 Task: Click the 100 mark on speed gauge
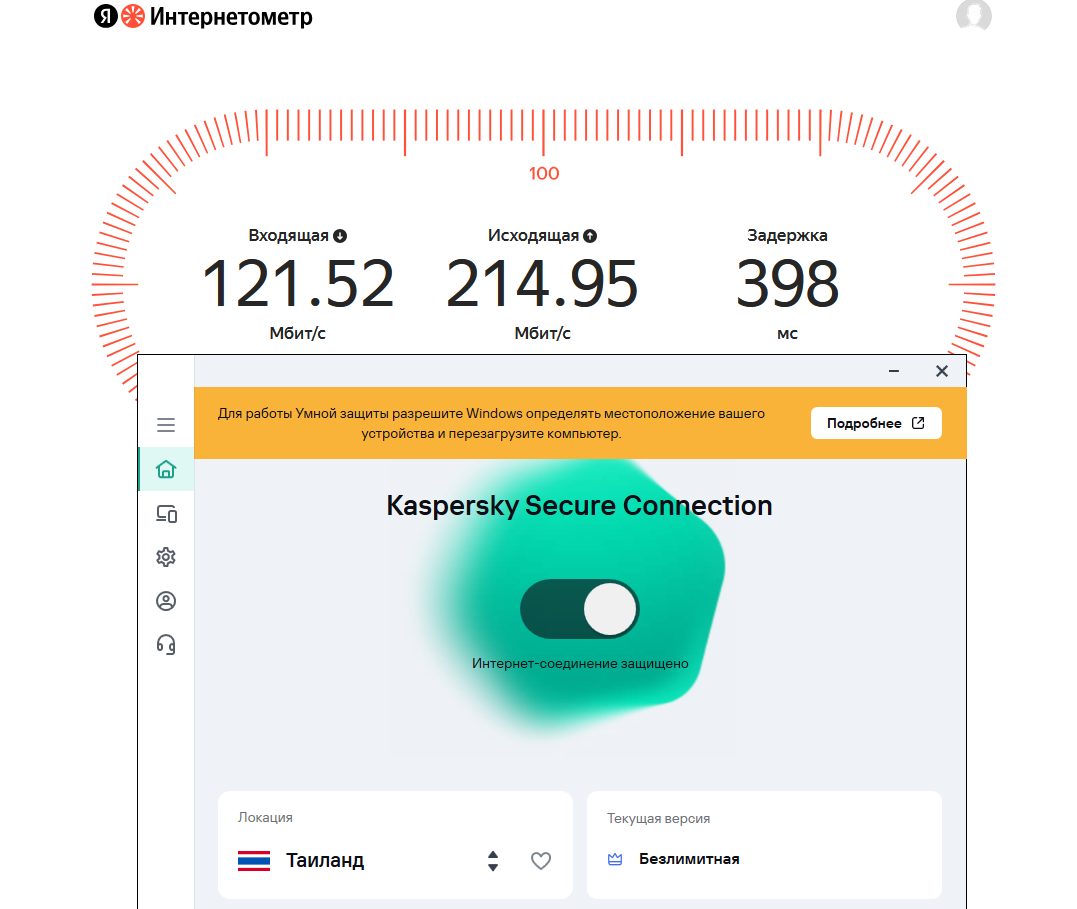point(544,174)
